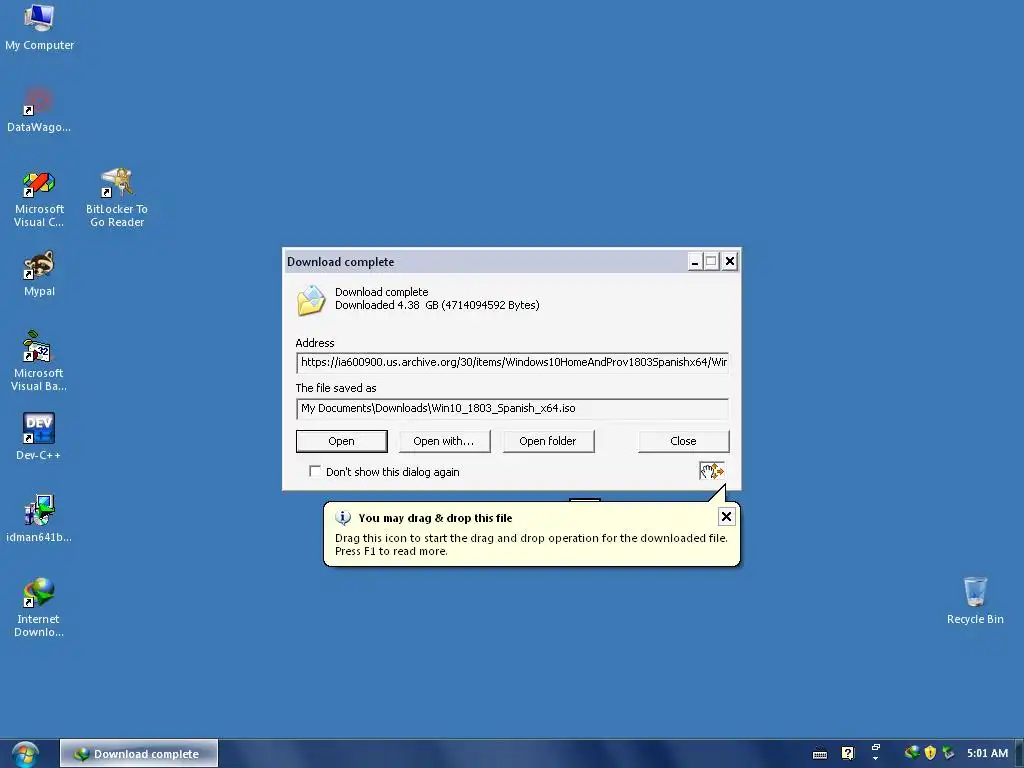The image size is (1024, 768).
Task: Minimize the Download complete dialog
Action: coord(695,262)
